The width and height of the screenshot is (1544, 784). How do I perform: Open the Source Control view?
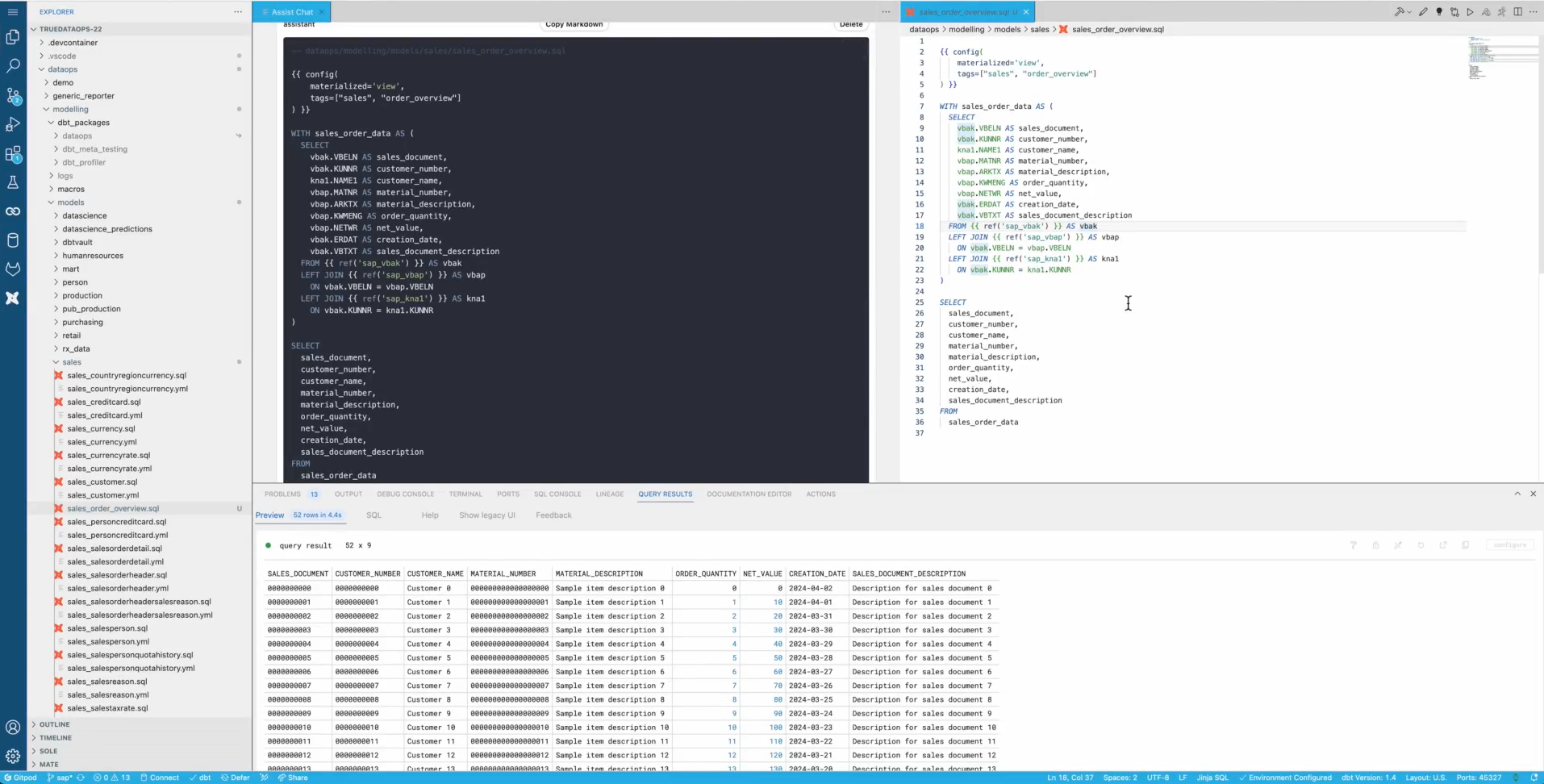click(13, 97)
